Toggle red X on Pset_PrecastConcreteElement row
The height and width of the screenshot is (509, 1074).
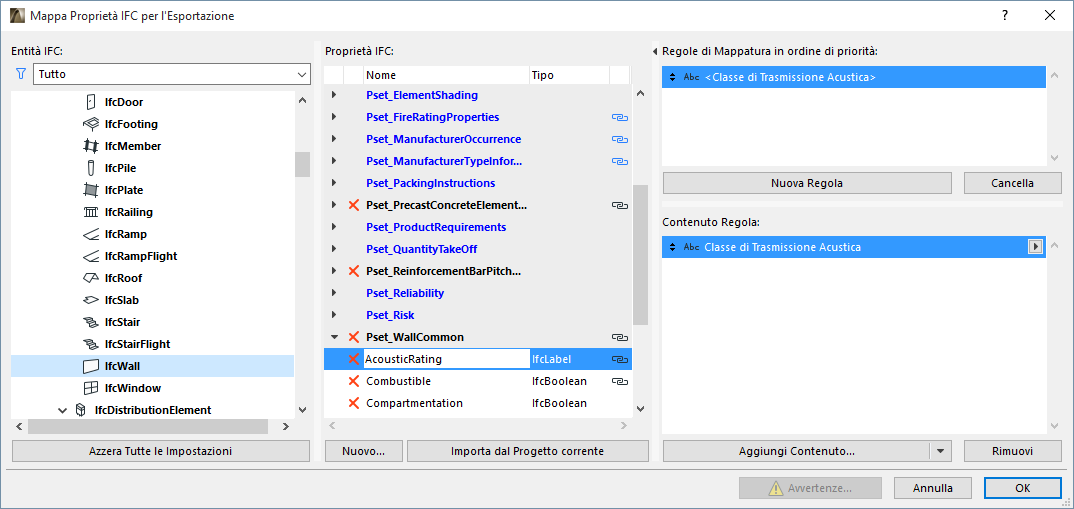[354, 205]
